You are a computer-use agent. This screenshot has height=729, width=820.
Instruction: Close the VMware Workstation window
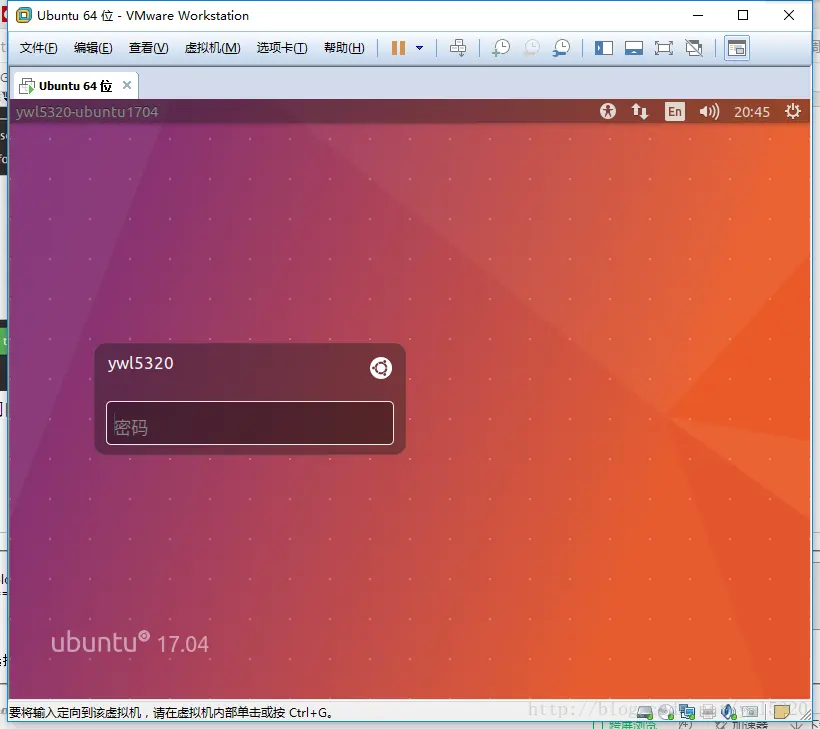(789, 15)
